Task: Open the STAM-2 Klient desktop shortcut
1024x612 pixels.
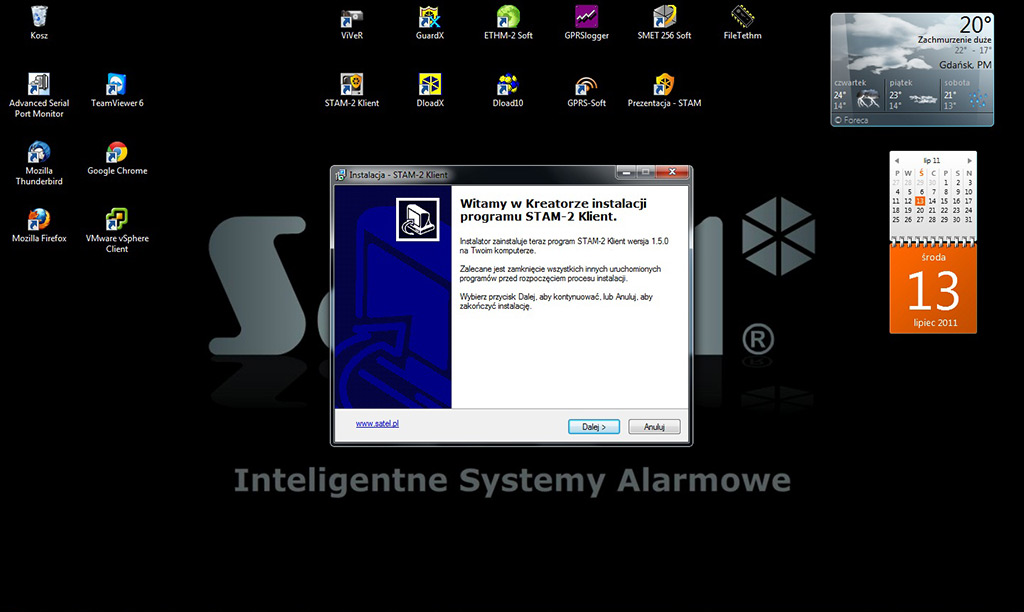Action: tap(351, 85)
